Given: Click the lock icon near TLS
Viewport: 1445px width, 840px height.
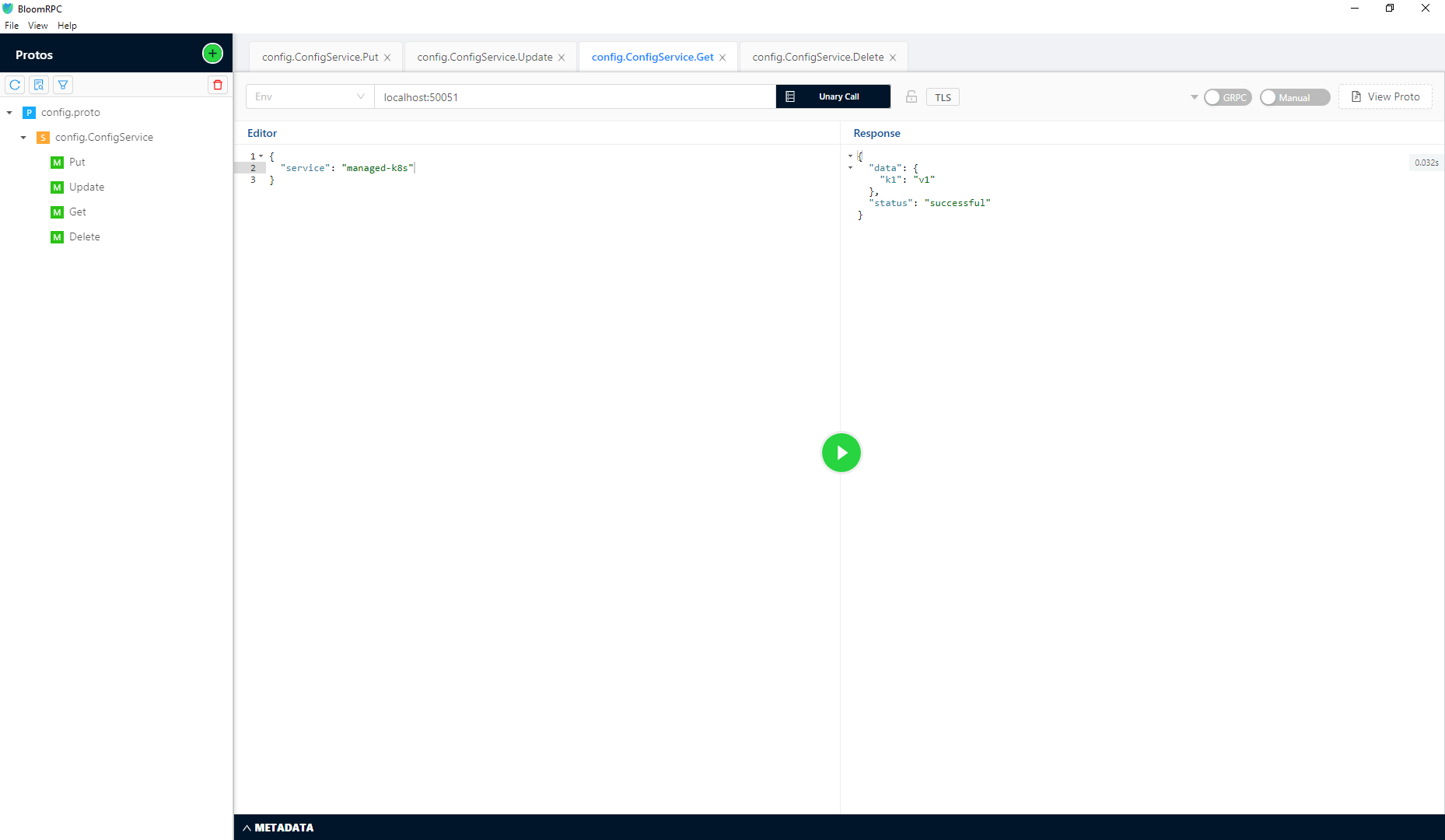Looking at the screenshot, I should pos(911,96).
